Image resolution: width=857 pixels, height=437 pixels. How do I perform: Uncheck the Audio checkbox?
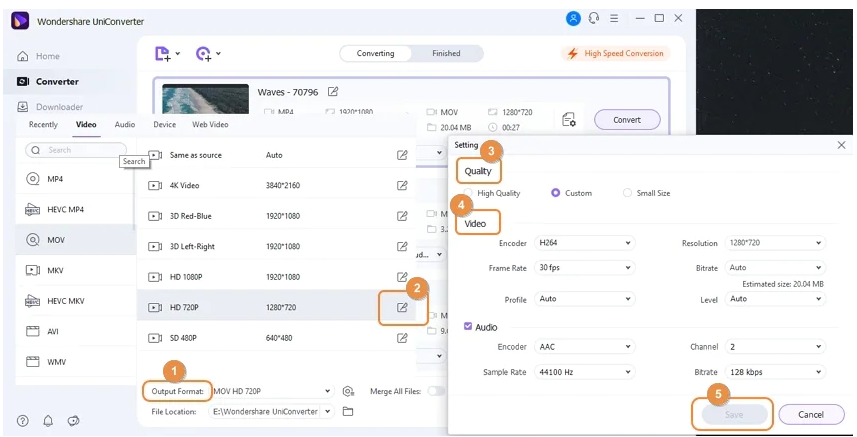pos(469,326)
